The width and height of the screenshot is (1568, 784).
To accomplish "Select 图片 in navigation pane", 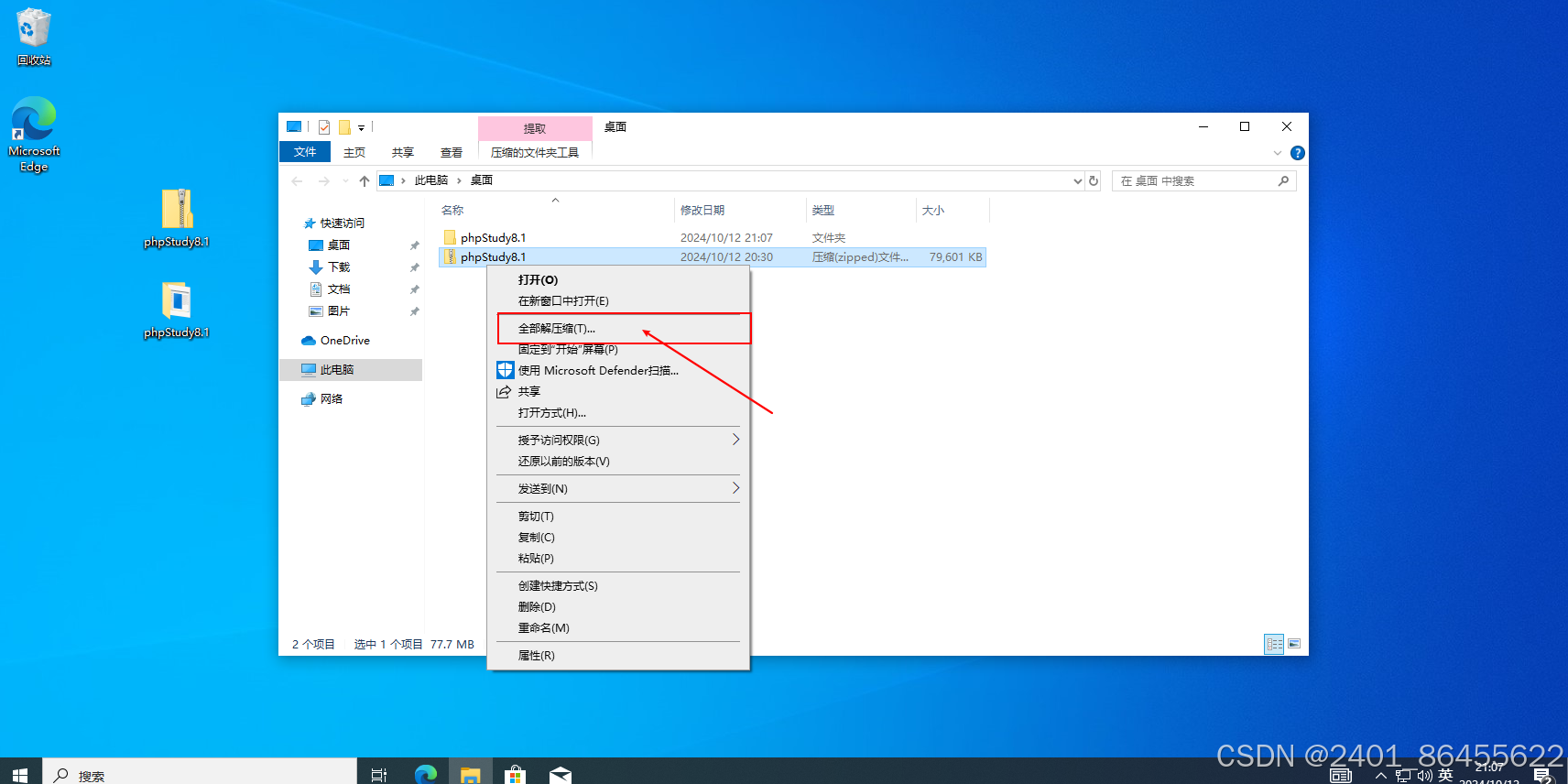I will click(x=339, y=311).
